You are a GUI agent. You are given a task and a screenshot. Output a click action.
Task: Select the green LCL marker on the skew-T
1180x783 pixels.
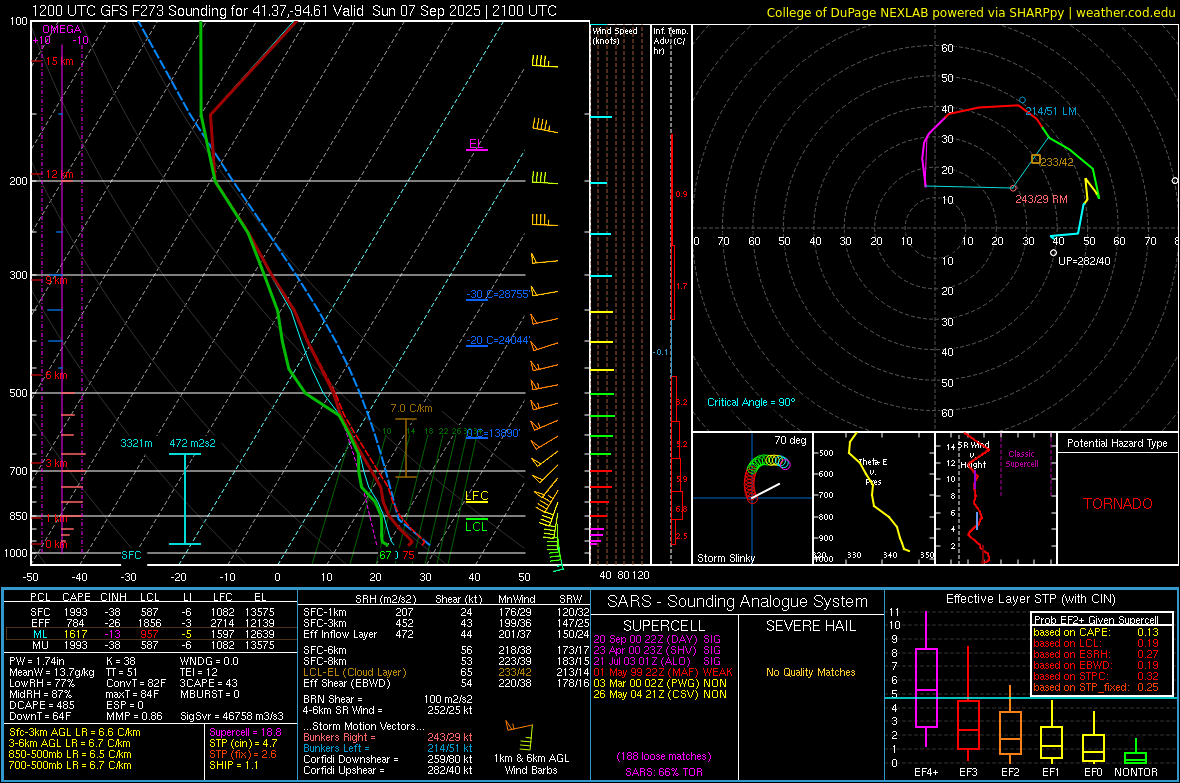[476, 526]
